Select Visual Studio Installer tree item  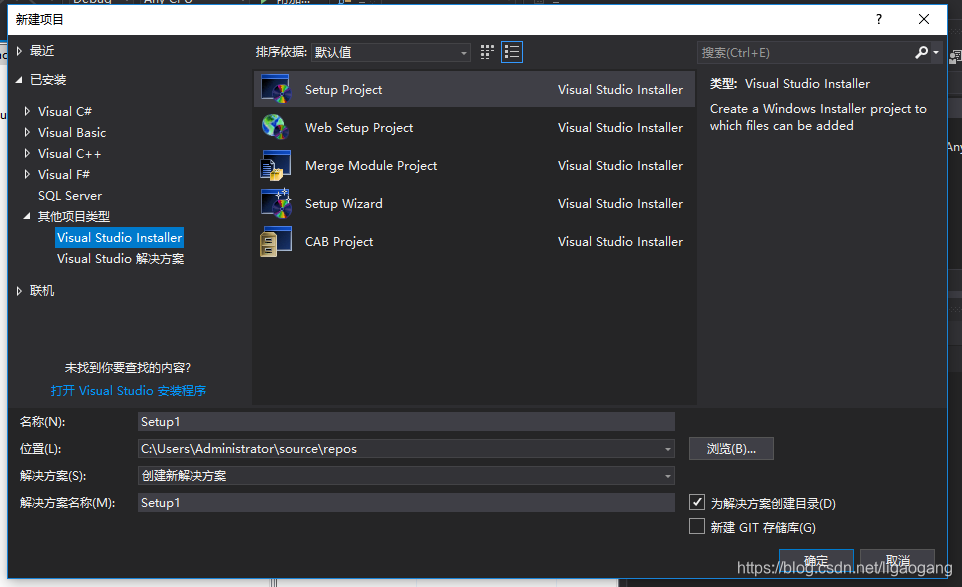(120, 237)
